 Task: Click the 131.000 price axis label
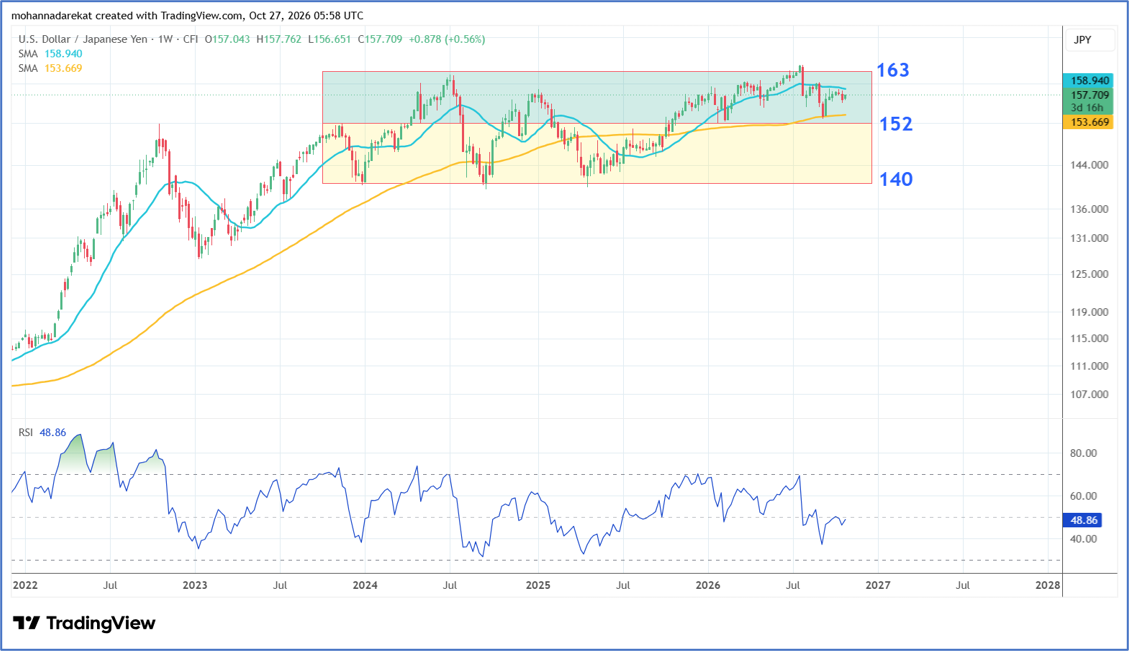tap(1089, 238)
